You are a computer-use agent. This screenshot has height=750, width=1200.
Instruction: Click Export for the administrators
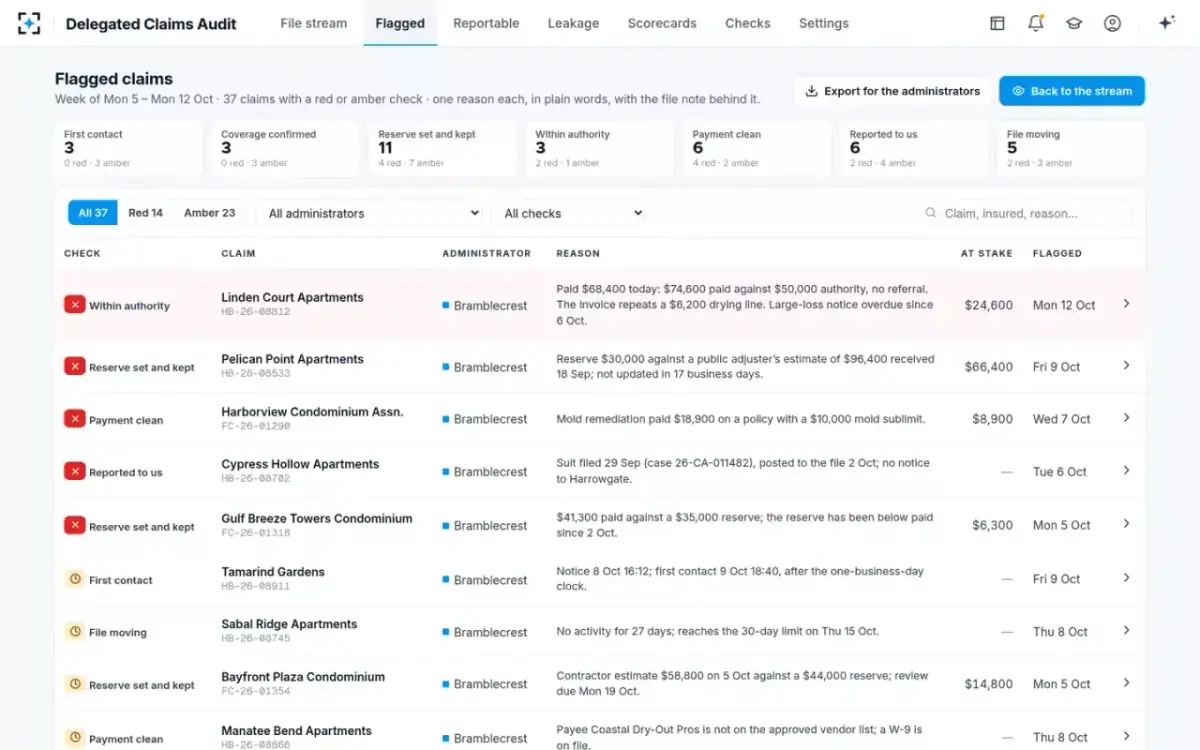tap(892, 91)
